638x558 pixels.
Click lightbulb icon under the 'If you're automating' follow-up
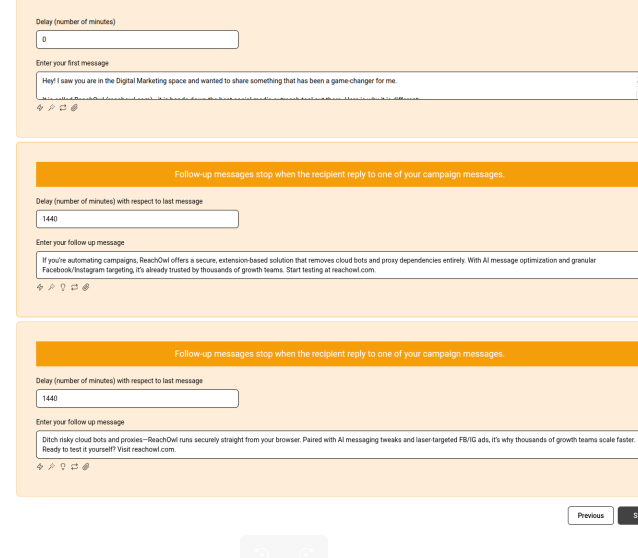pyautogui.click(x=63, y=287)
